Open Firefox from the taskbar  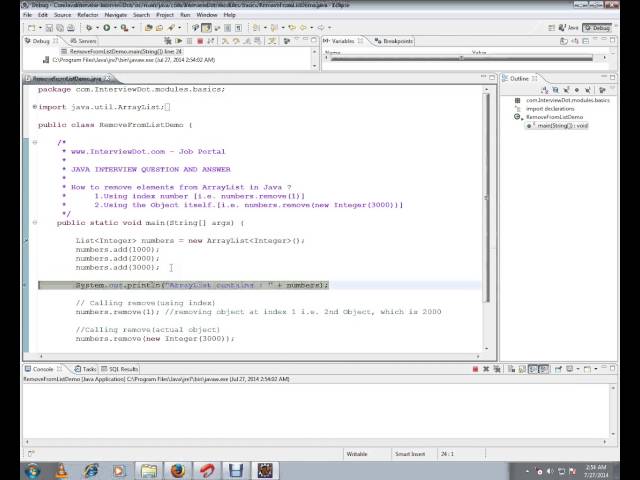tap(178, 471)
